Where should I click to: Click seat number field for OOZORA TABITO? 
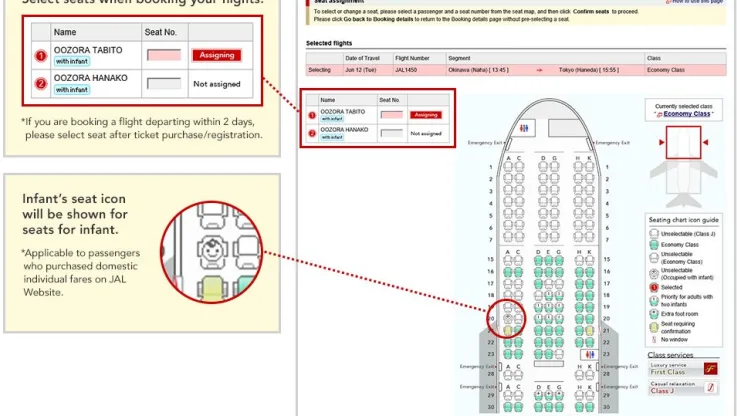pyautogui.click(x=391, y=115)
